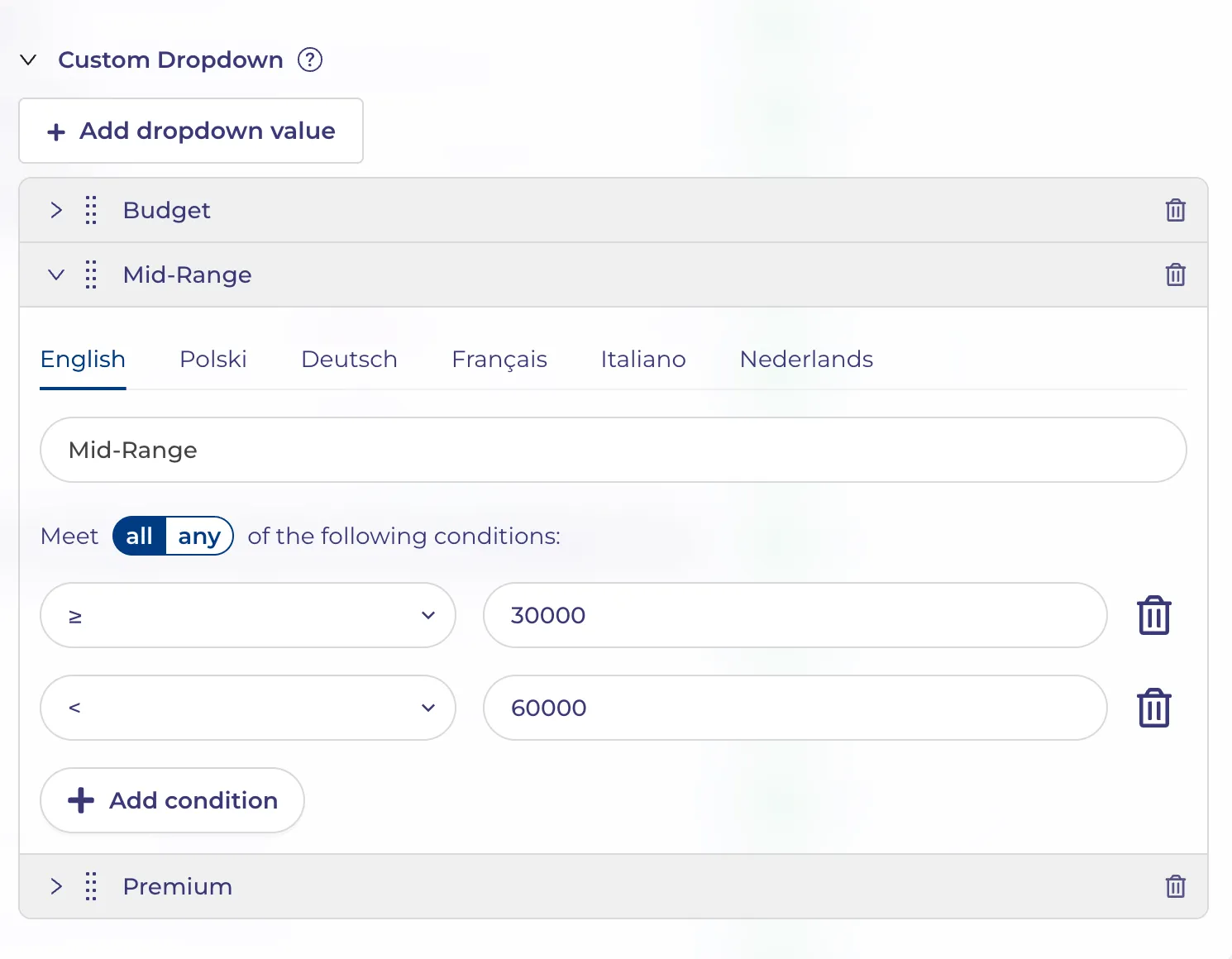Set condition matching to all
Image resolution: width=1232 pixels, height=959 pixels.
139,536
